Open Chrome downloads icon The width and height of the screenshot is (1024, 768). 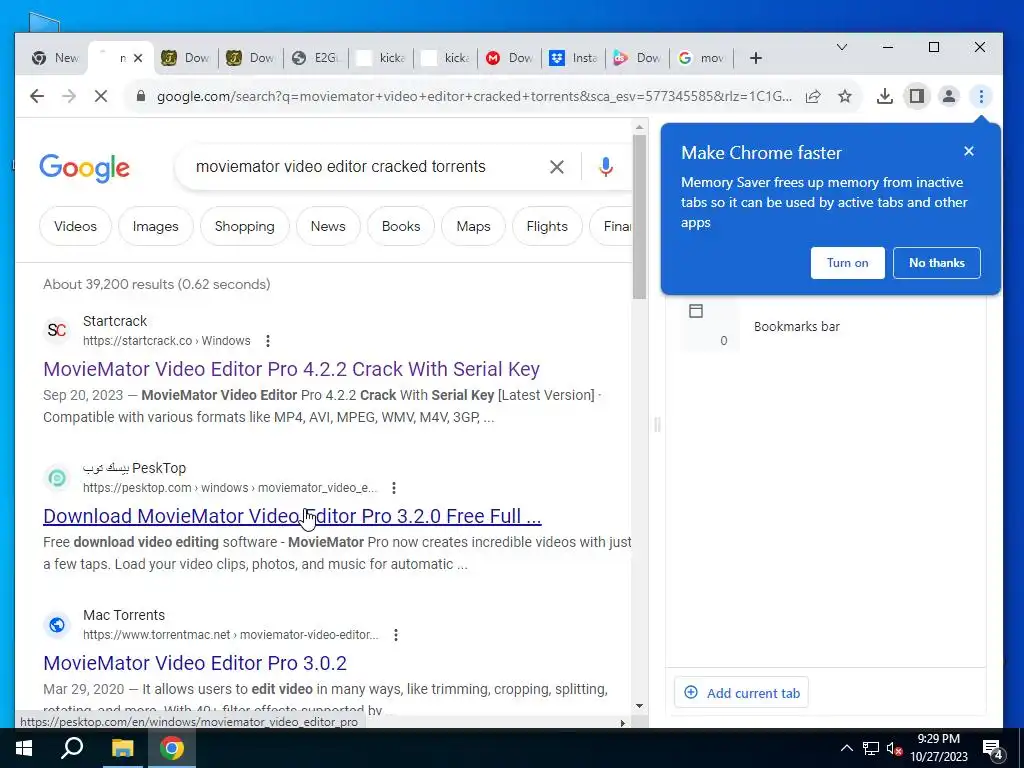[885, 97]
